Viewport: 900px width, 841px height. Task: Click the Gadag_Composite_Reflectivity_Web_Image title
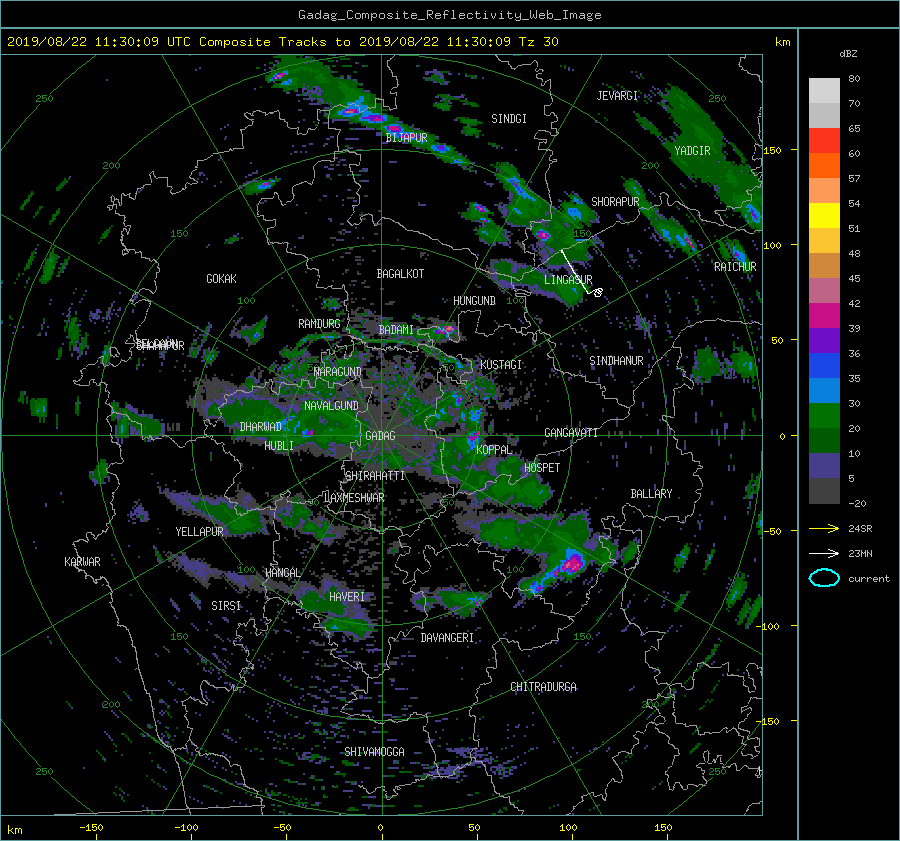(449, 15)
